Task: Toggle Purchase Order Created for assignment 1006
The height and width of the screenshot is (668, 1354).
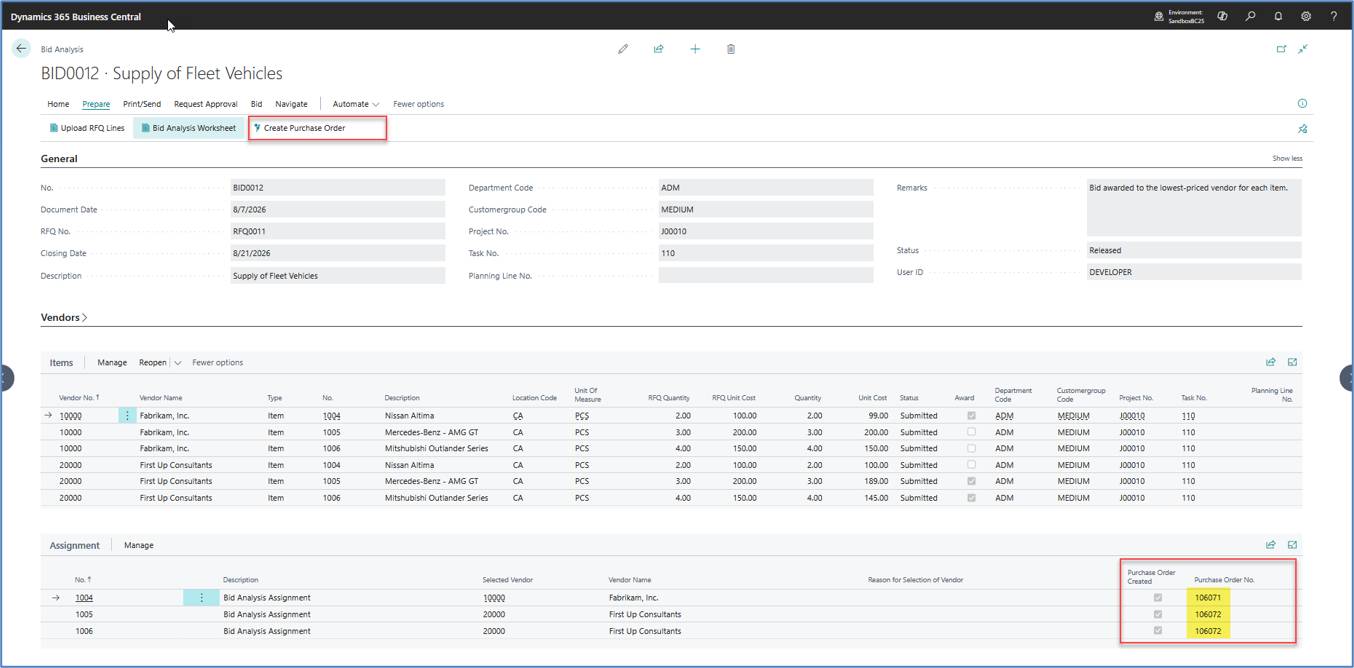Action: tap(1158, 631)
